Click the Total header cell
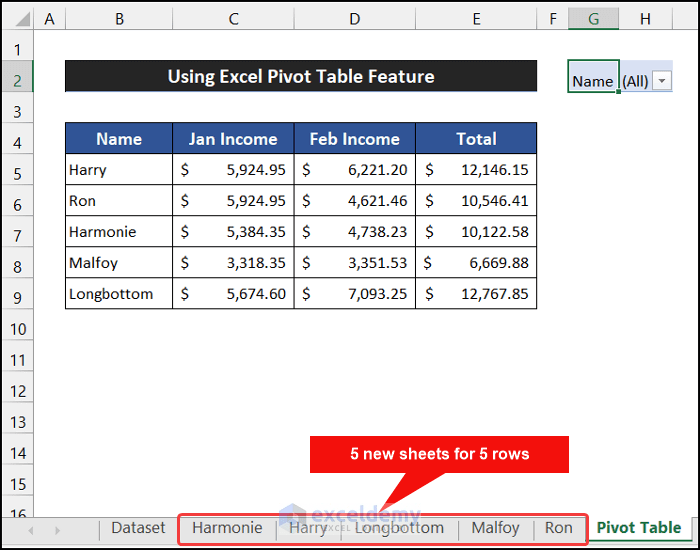 (x=476, y=139)
